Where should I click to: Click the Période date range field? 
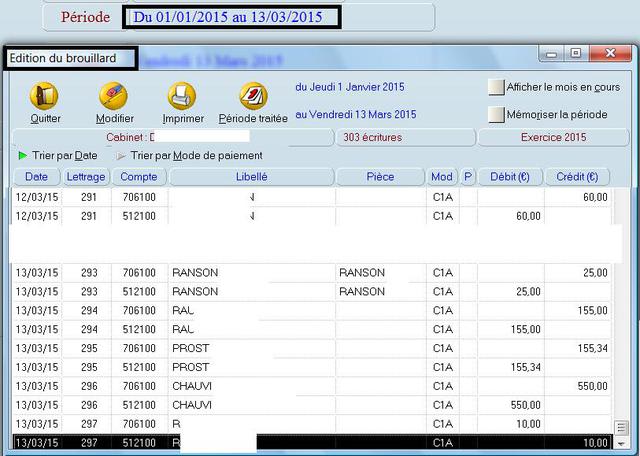[231, 17]
